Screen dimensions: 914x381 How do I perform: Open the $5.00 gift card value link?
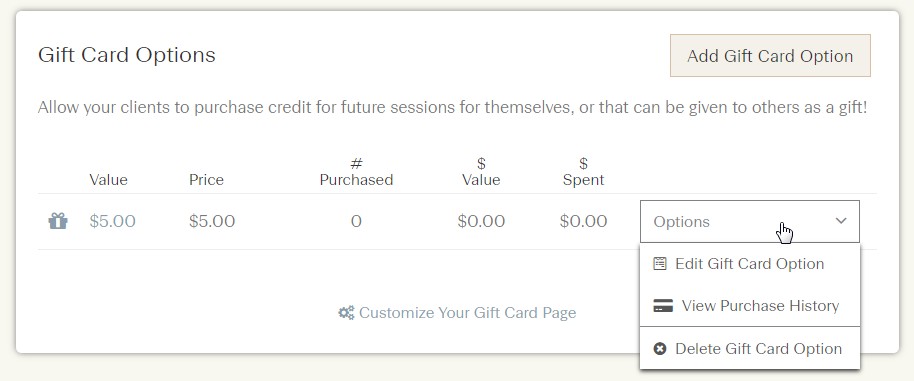[113, 221]
